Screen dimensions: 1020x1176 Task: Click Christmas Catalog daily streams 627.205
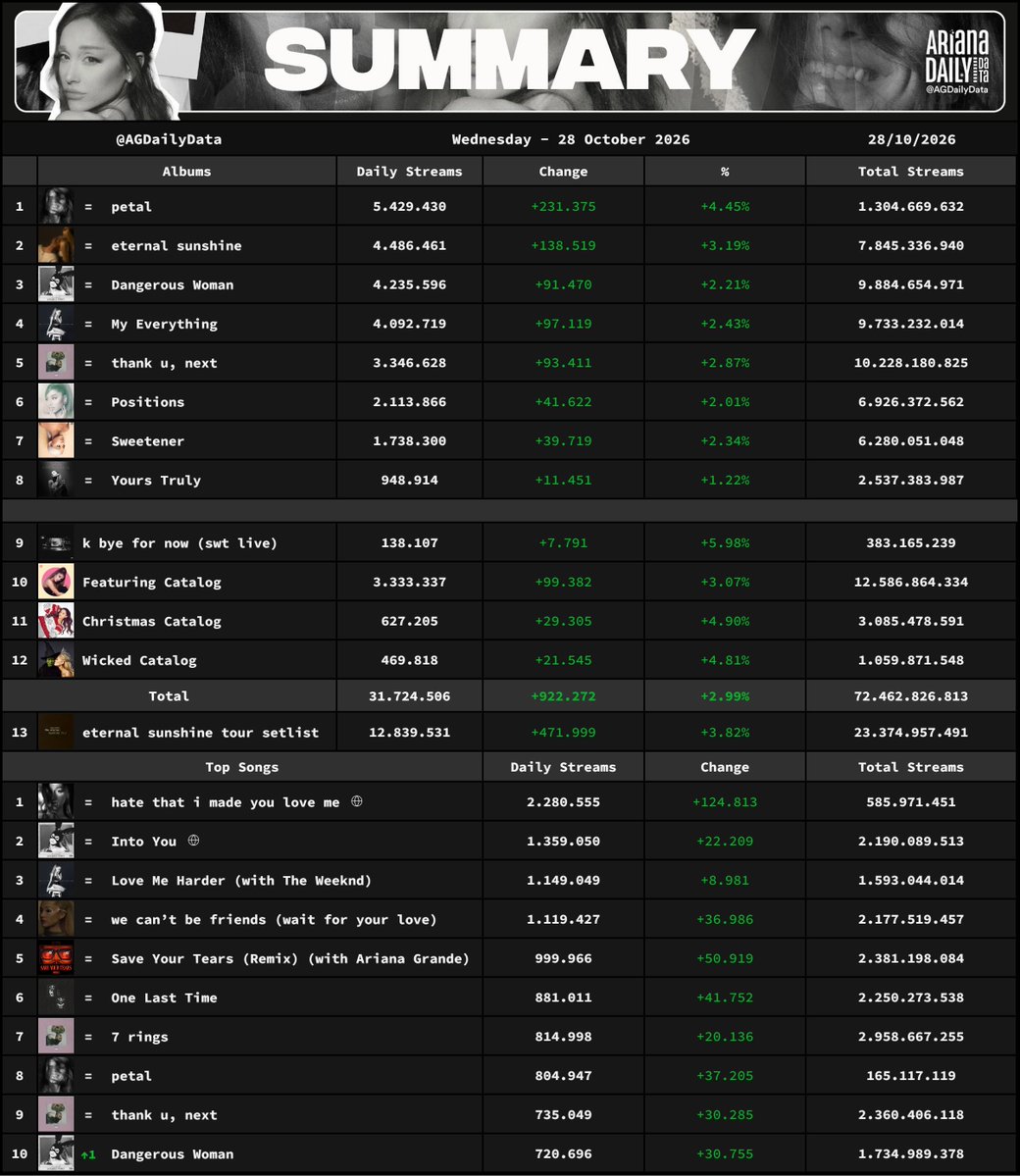(410, 620)
